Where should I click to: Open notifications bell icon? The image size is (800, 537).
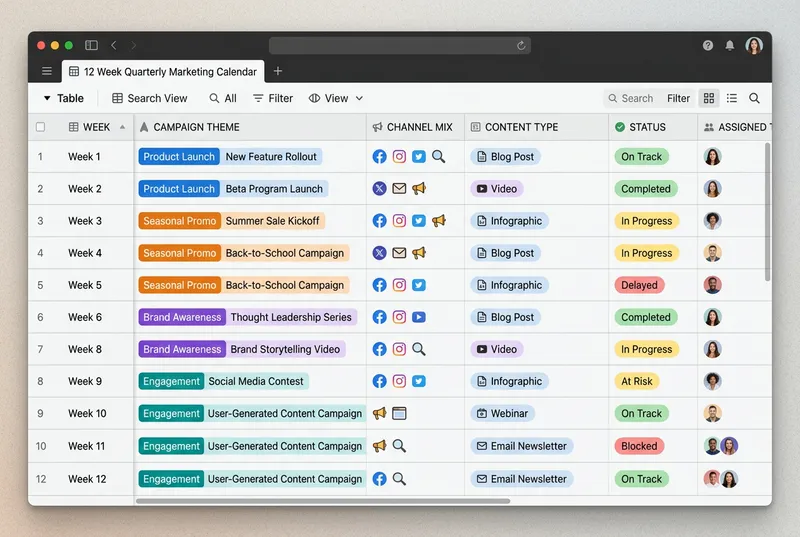pyautogui.click(x=730, y=45)
